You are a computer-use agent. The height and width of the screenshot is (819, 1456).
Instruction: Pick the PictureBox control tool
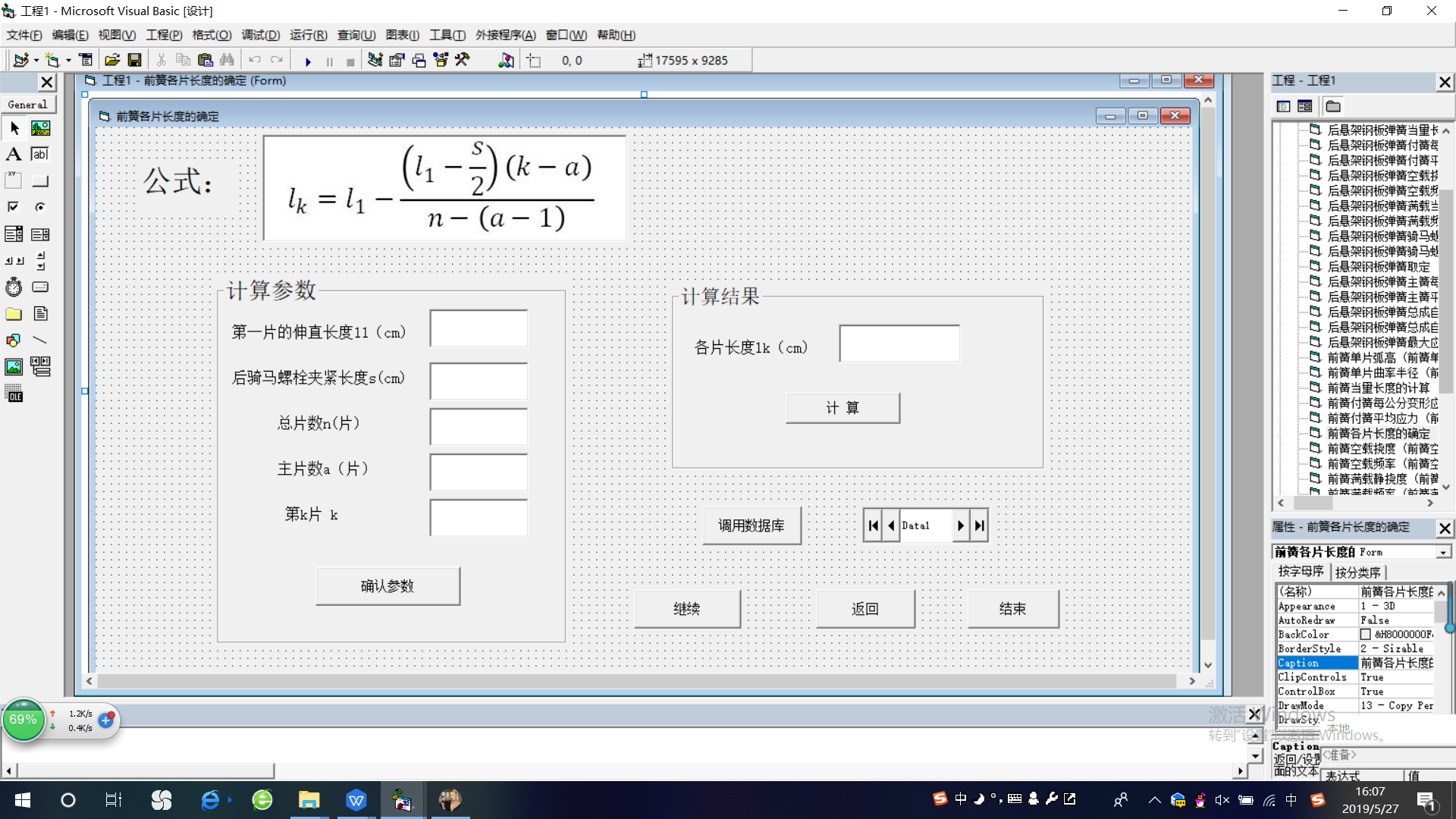[40, 128]
